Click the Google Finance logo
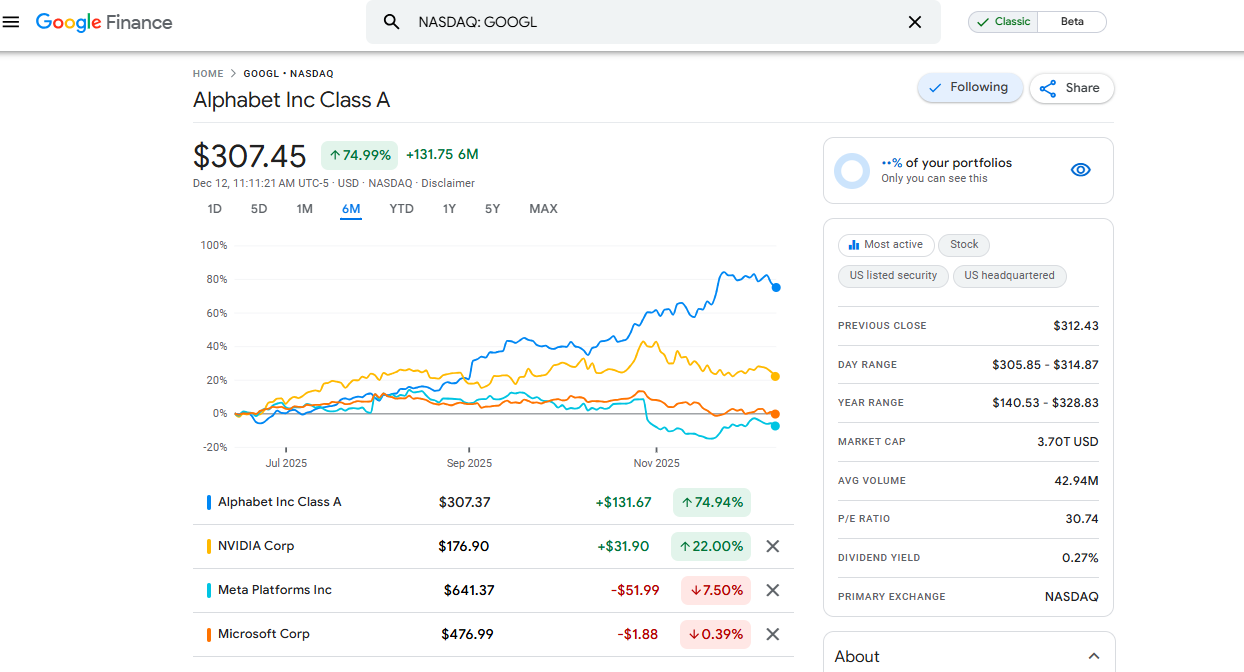 pos(104,22)
